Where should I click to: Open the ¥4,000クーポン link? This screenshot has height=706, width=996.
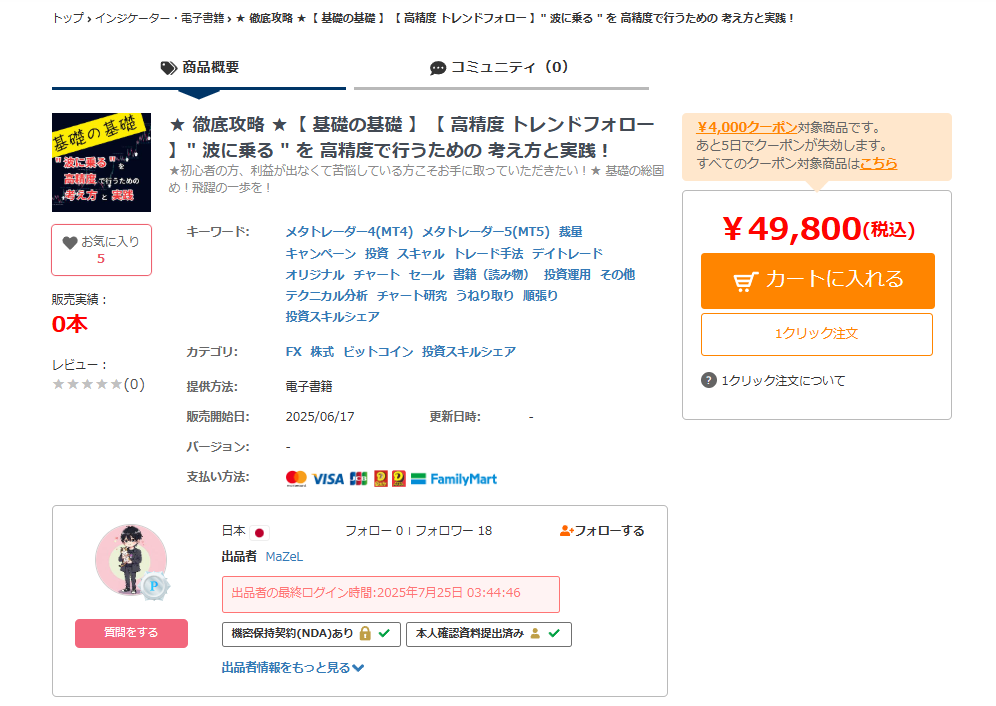pyautogui.click(x=747, y=127)
